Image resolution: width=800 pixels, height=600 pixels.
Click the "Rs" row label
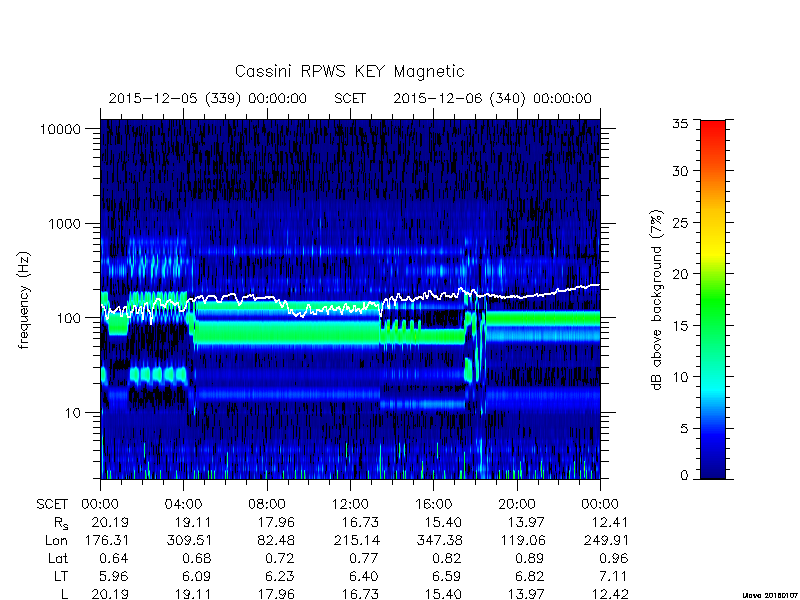pyautogui.click(x=60, y=523)
